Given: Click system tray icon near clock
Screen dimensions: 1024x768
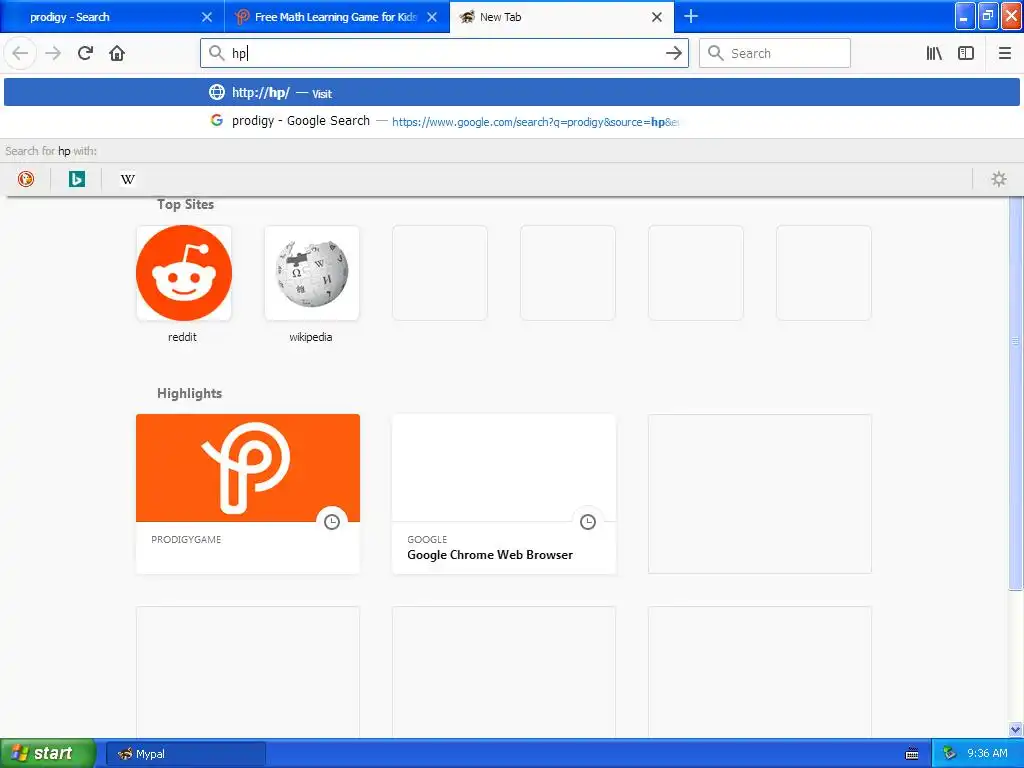Looking at the screenshot, I should click(x=949, y=754).
